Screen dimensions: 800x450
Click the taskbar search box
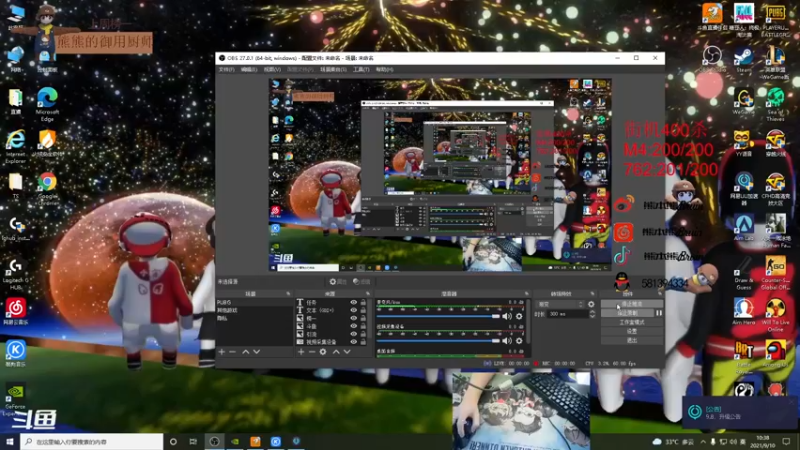pos(92,441)
